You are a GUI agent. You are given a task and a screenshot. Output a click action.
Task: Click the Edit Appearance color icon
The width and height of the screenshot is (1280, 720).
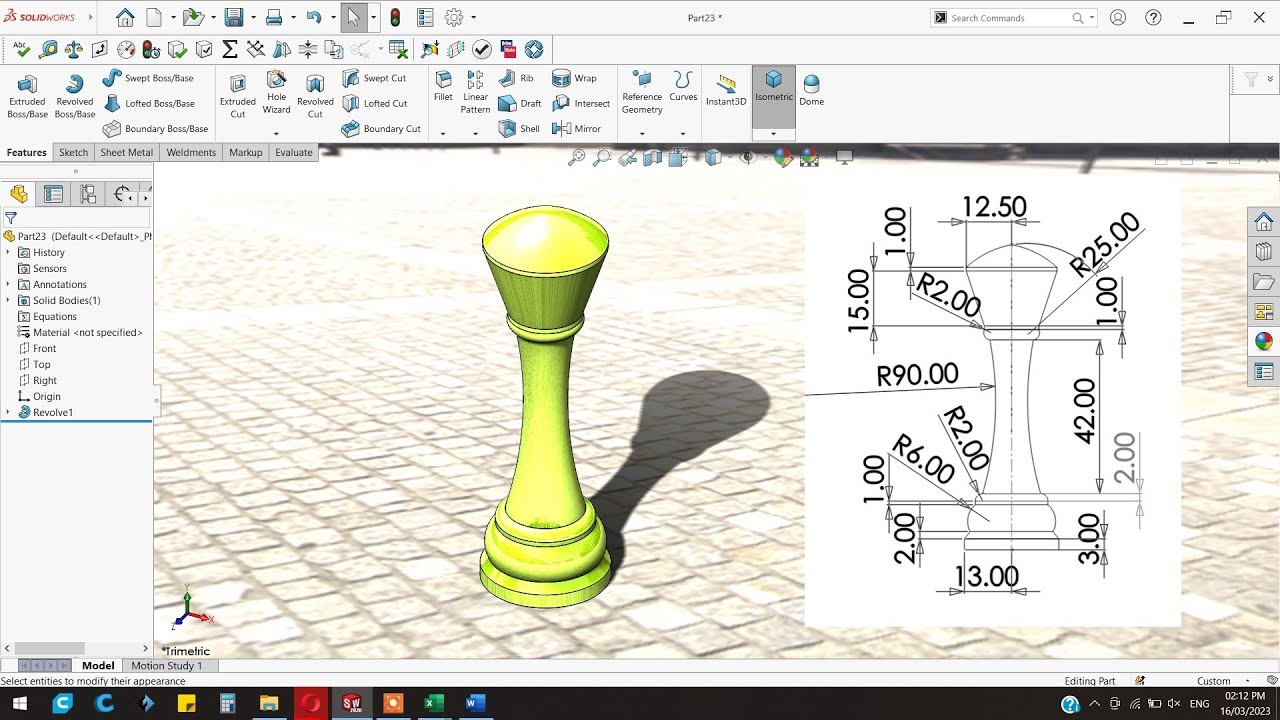point(783,157)
